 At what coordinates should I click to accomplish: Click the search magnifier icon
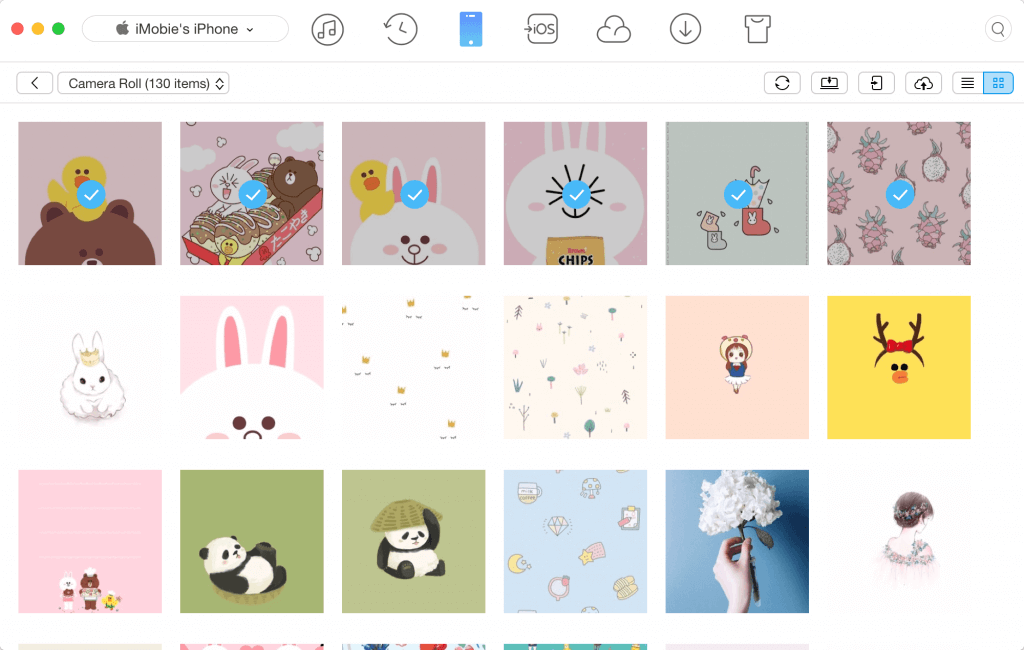point(998,29)
